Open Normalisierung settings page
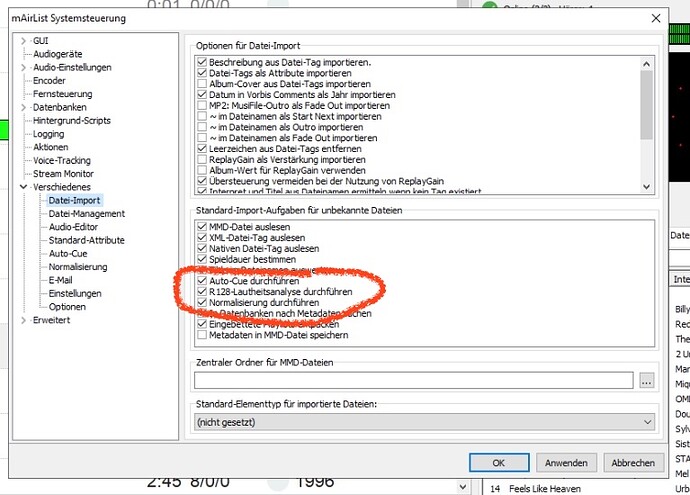The height and width of the screenshot is (495, 690). coord(78,267)
